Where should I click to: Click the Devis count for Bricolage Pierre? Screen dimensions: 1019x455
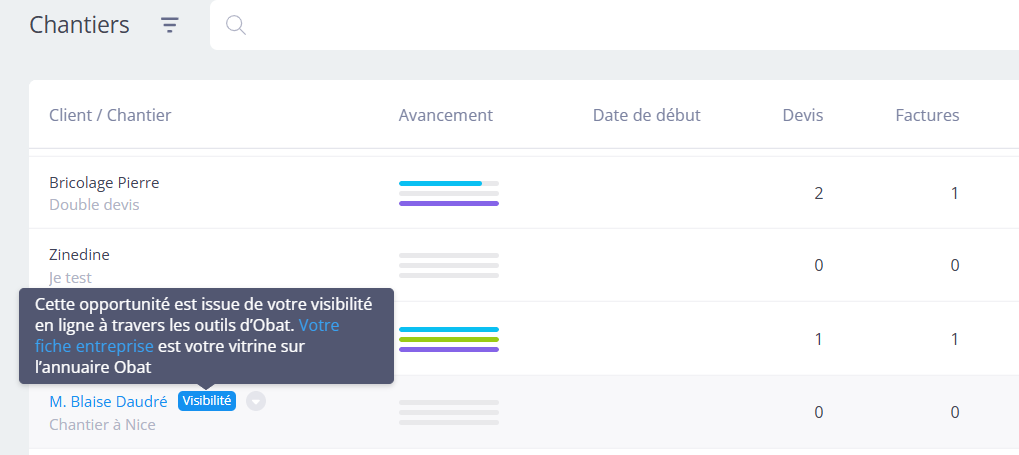[x=819, y=193]
